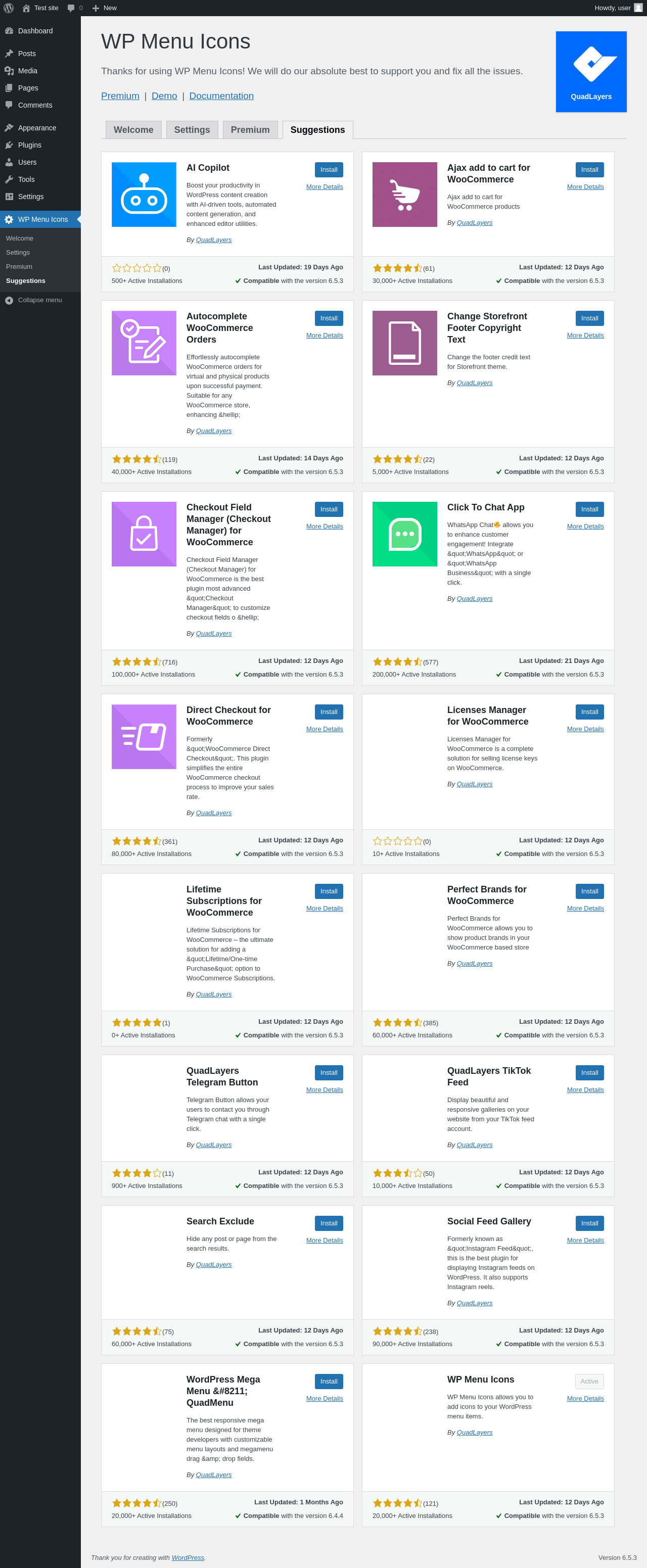The width and height of the screenshot is (647, 1568).
Task: Click the Direct Checkout for WooCommerce icon
Action: pyautogui.click(x=144, y=737)
